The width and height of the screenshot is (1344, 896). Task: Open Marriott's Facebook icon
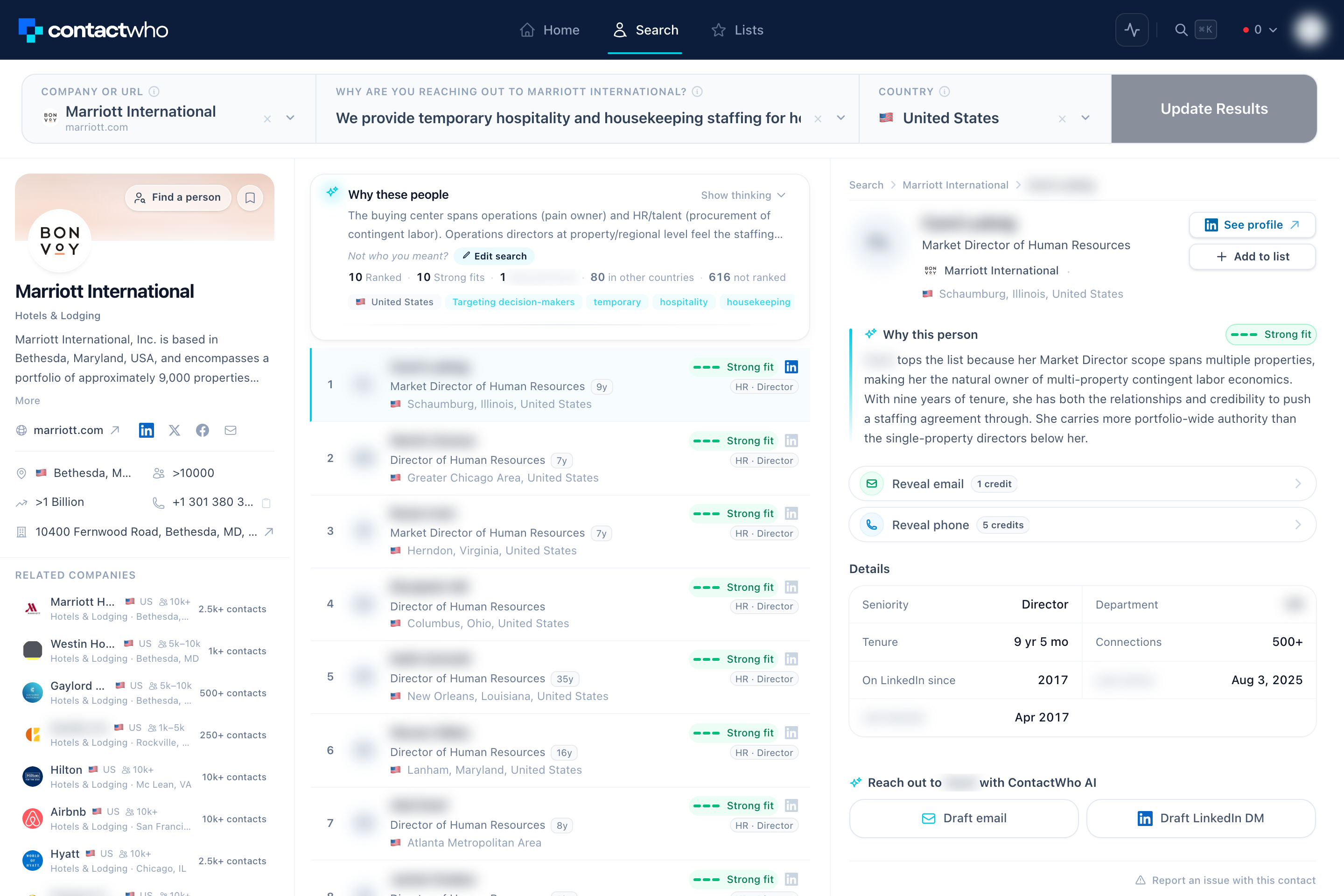tap(202, 430)
